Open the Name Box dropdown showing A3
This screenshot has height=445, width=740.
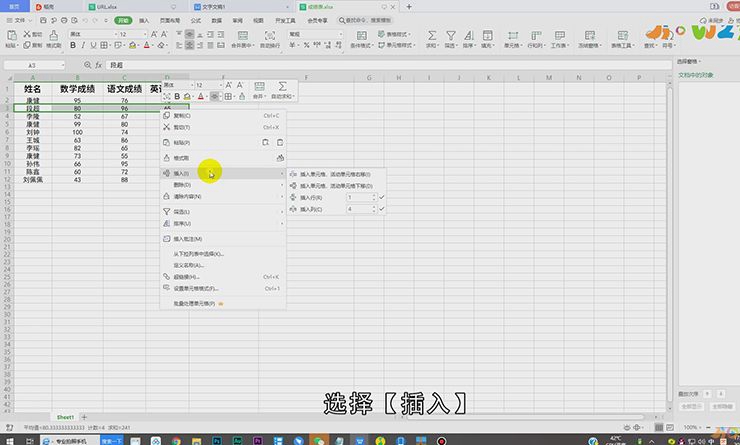62,65
